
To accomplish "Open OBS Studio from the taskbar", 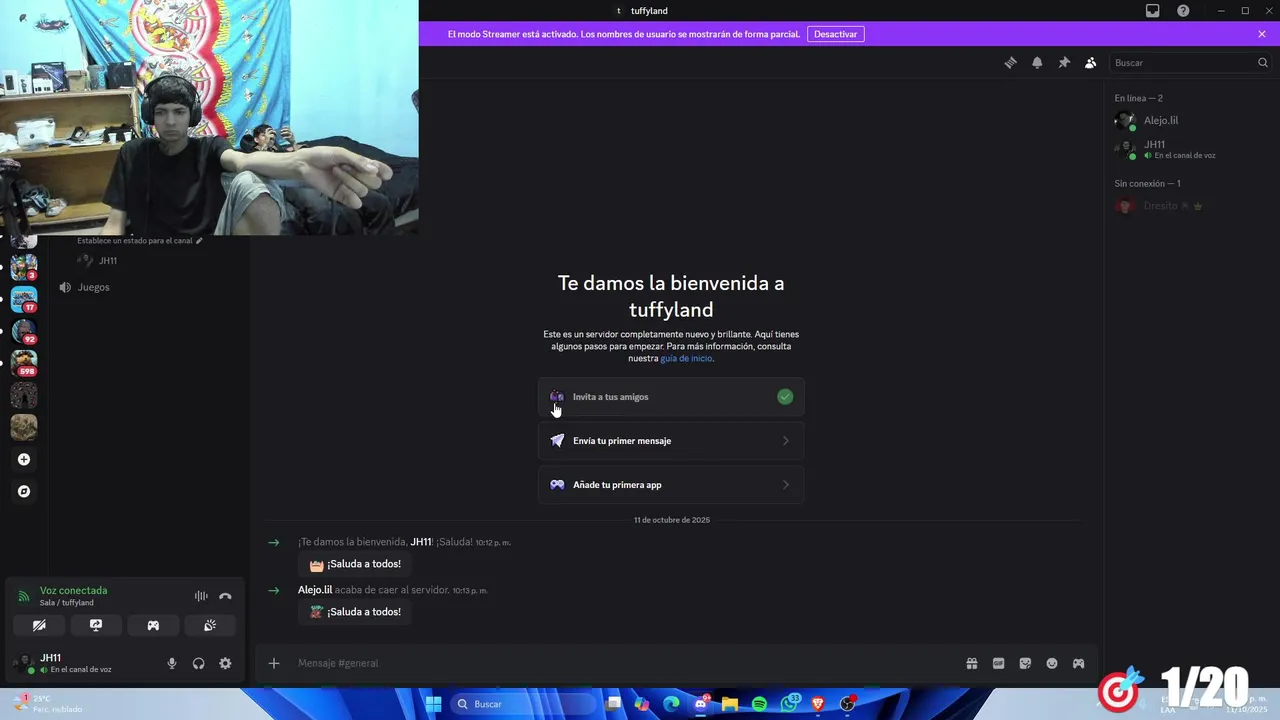I will 847,704.
